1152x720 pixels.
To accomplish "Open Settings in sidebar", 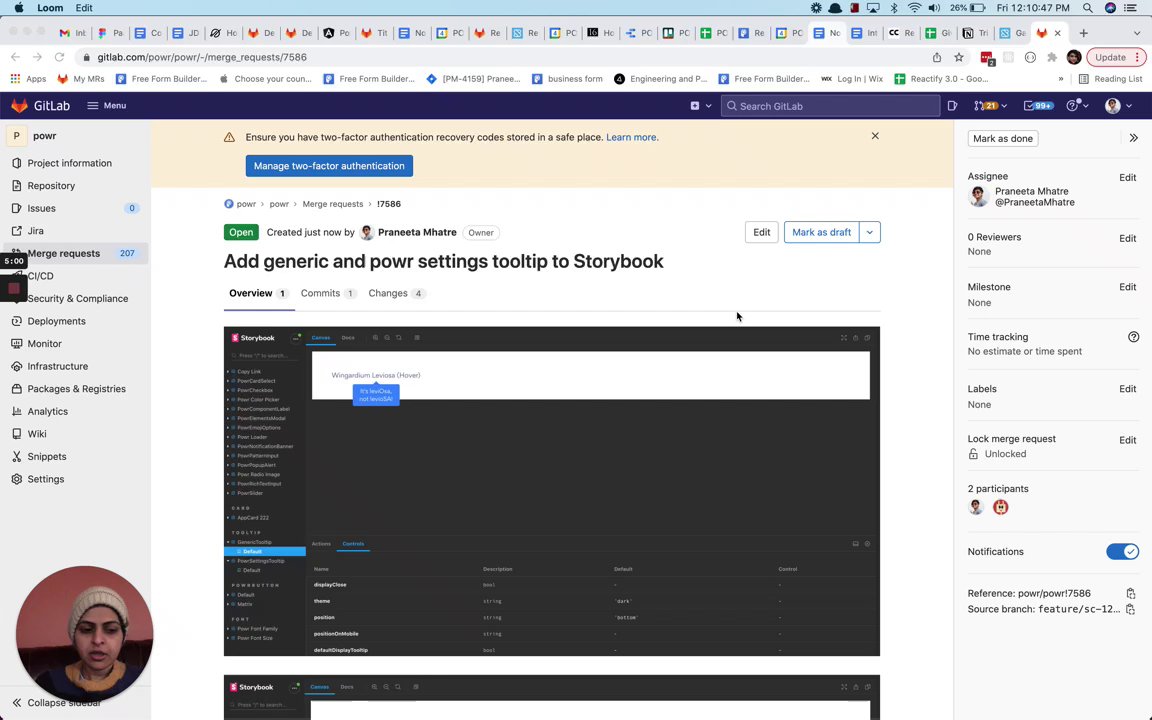I will 75,479.
